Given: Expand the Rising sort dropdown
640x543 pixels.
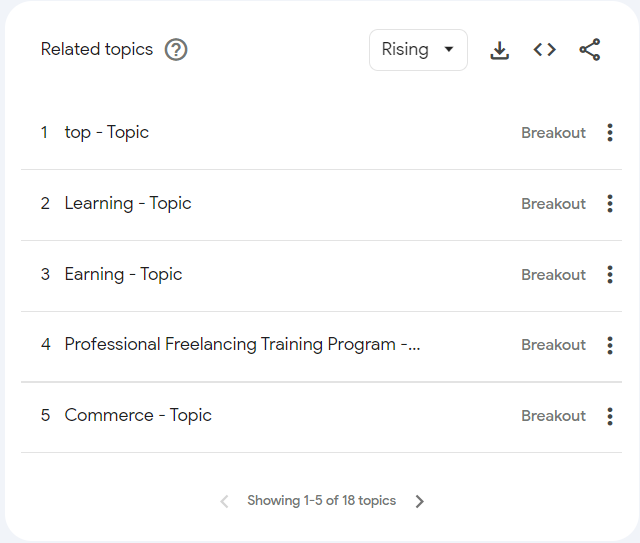Looking at the screenshot, I should coord(418,50).
